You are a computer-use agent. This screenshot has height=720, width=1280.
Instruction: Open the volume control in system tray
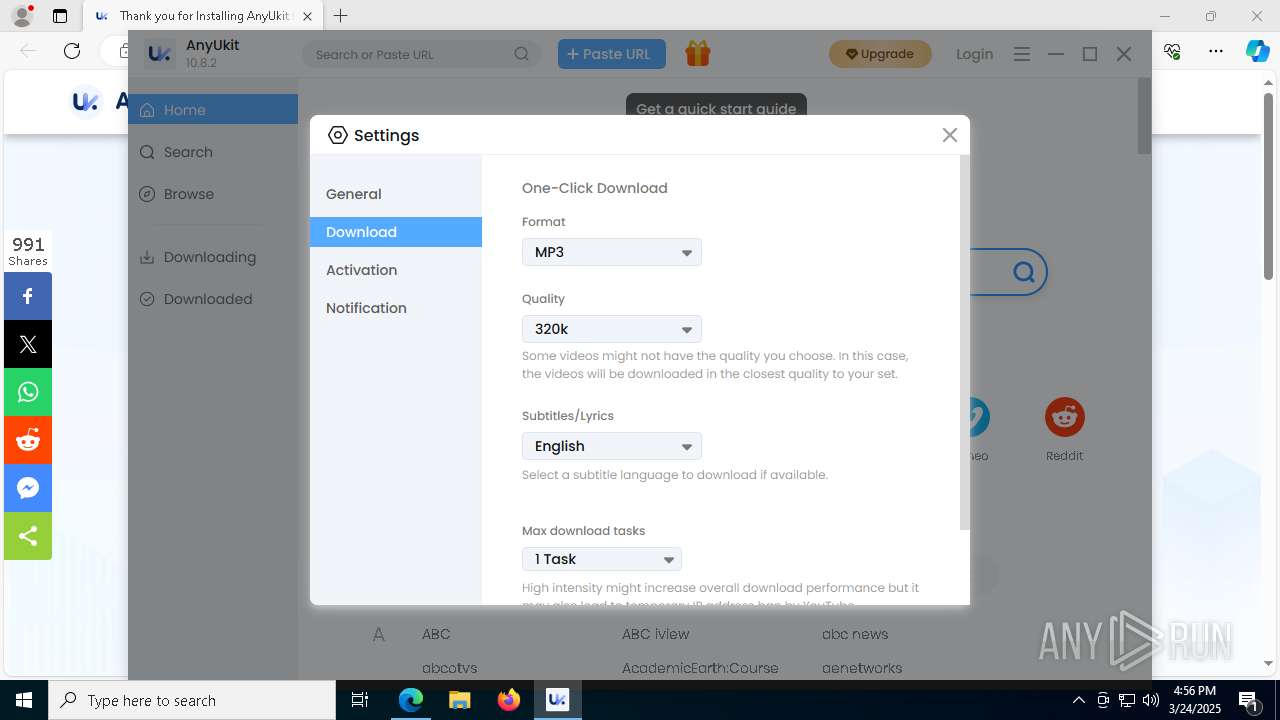click(1151, 700)
